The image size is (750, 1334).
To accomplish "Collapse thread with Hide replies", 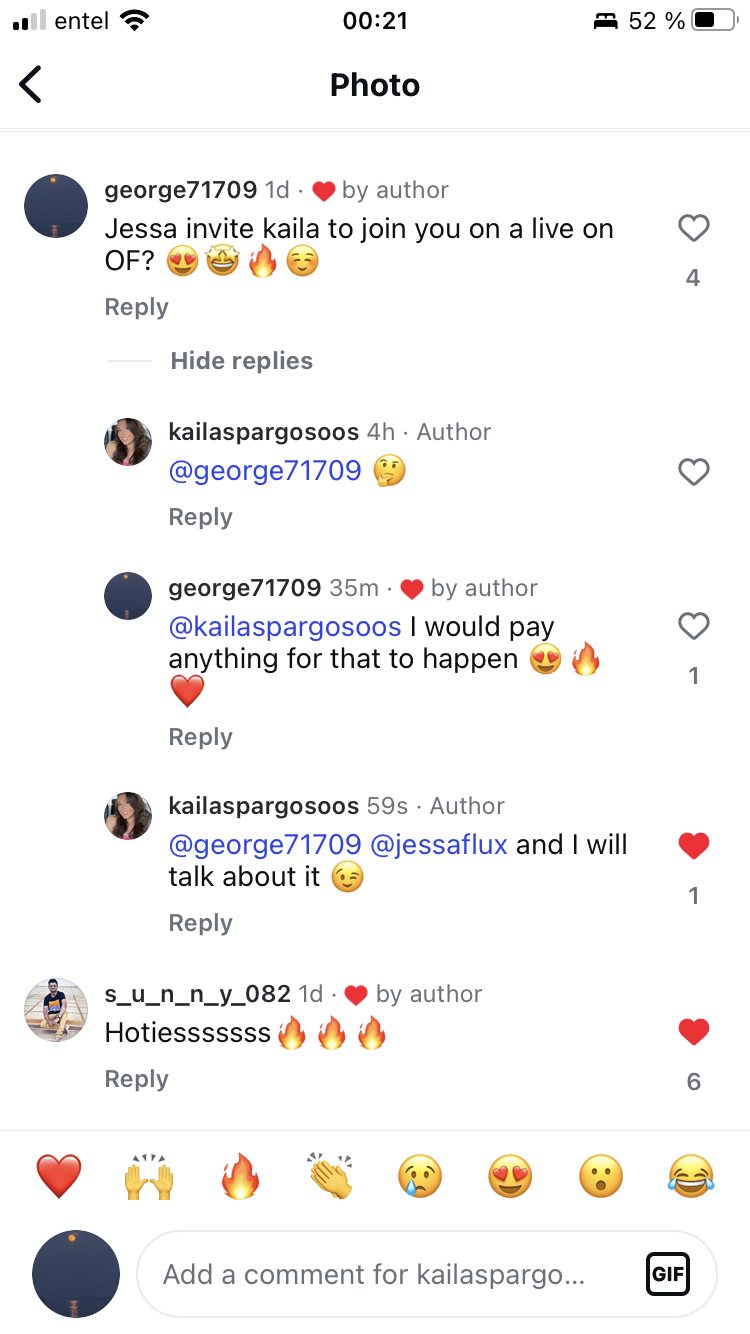I will pyautogui.click(x=241, y=361).
